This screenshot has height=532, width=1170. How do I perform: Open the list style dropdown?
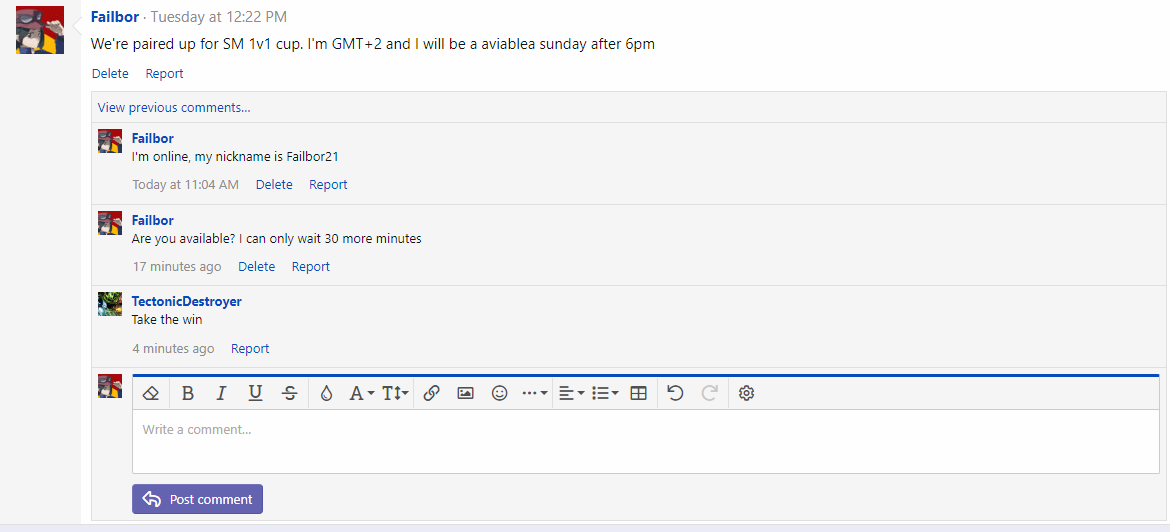coord(605,393)
